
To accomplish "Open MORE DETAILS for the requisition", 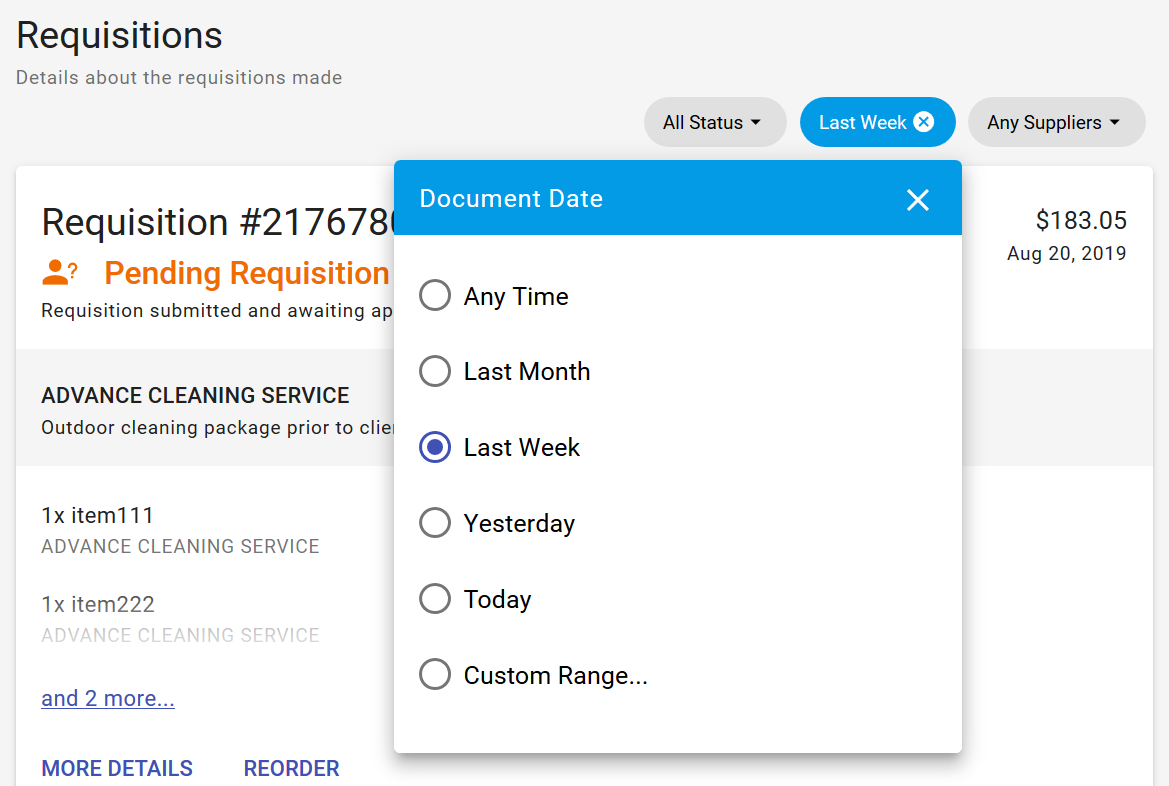I will click(x=117, y=768).
